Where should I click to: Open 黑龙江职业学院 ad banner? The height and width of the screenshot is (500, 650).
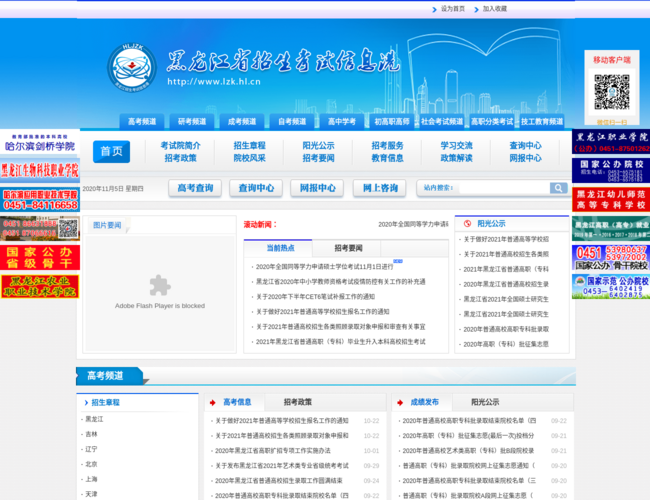611,141
